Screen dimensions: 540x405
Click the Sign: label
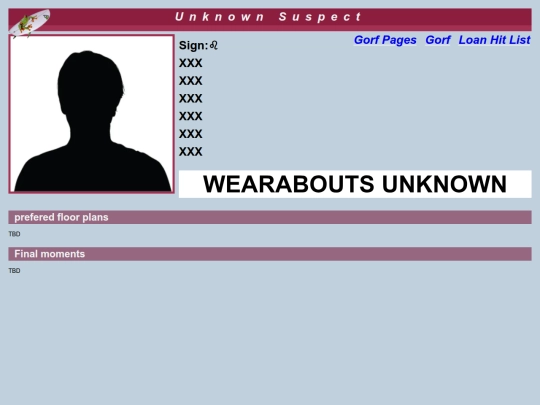(x=194, y=45)
